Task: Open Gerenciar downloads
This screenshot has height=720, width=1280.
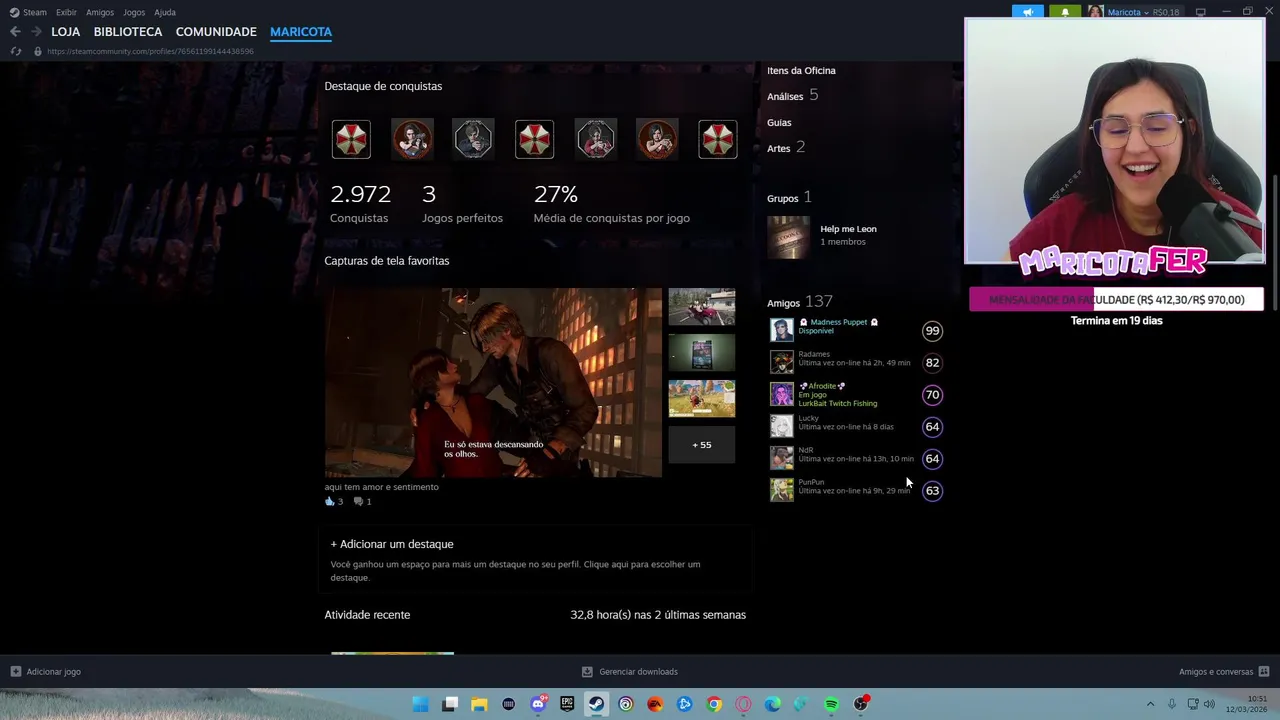Action: tap(630, 672)
